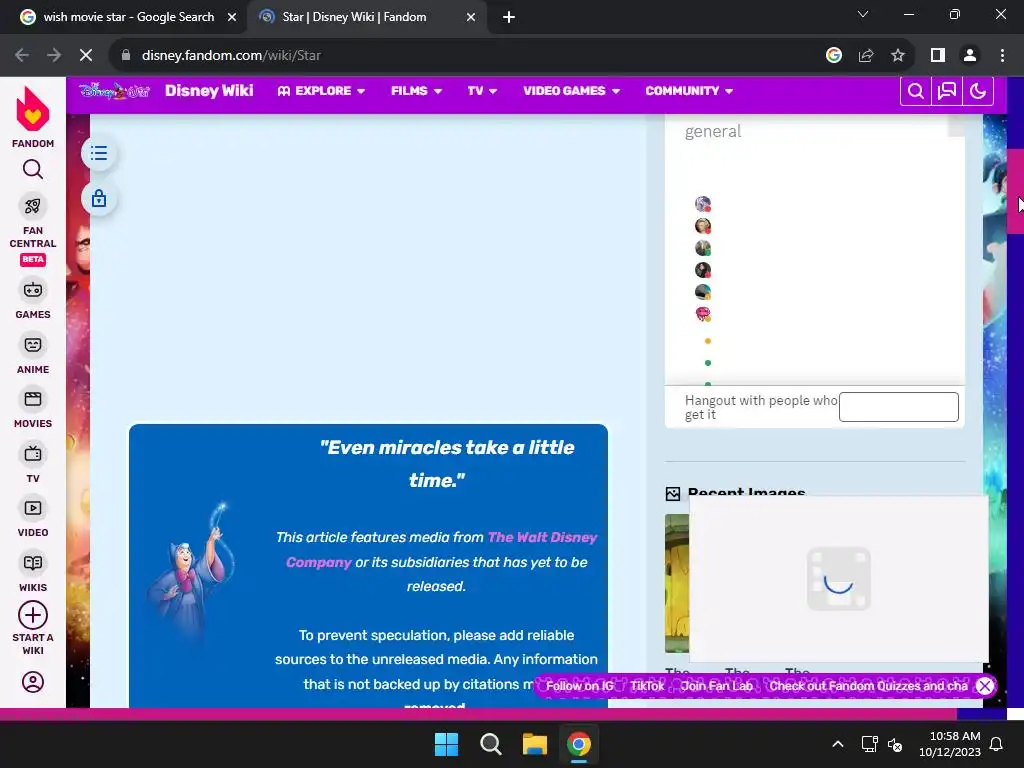The height and width of the screenshot is (768, 1024).
Task: Open the Fan Central rocket icon
Action: tap(33, 206)
